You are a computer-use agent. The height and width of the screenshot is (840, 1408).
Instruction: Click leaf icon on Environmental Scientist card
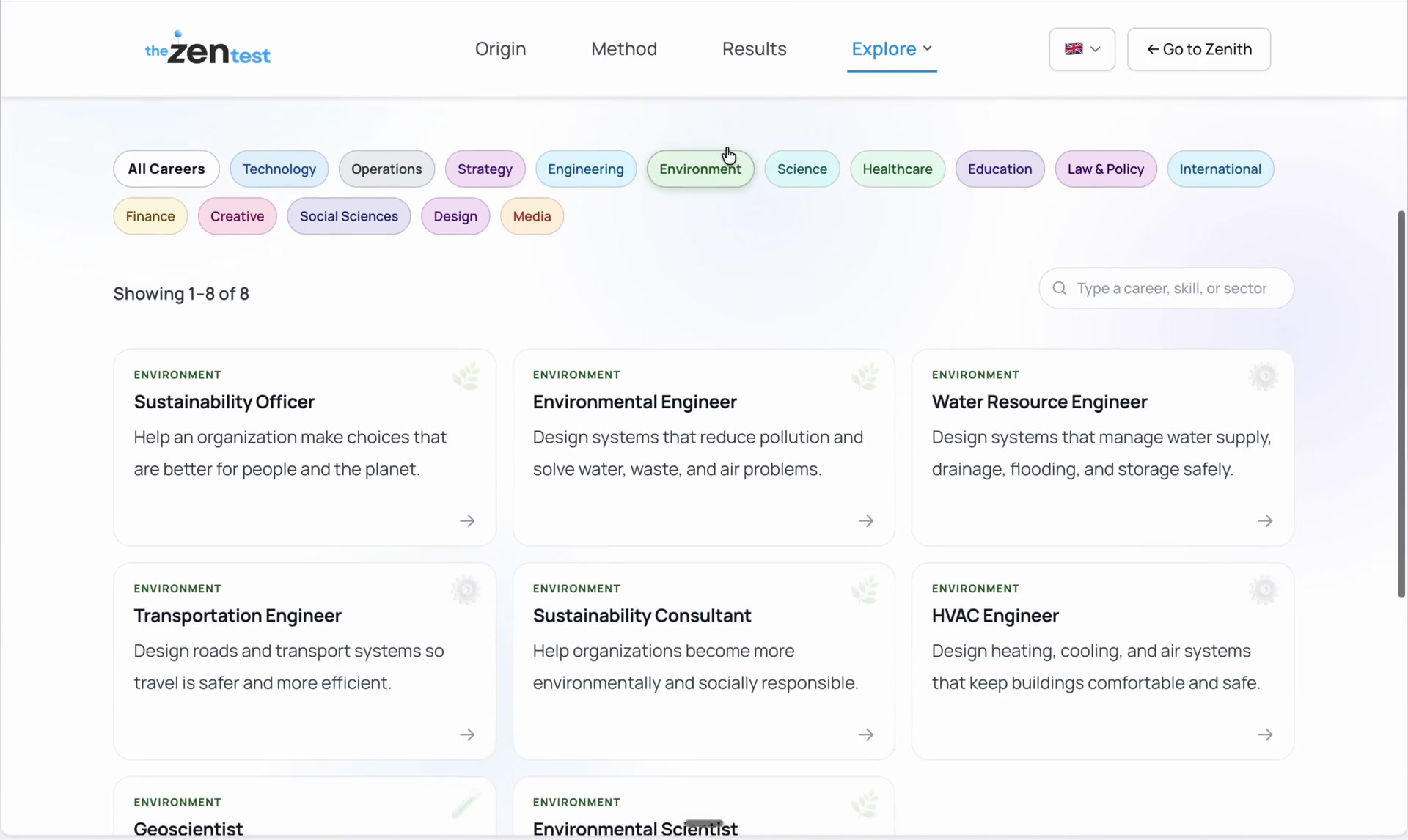(x=865, y=804)
